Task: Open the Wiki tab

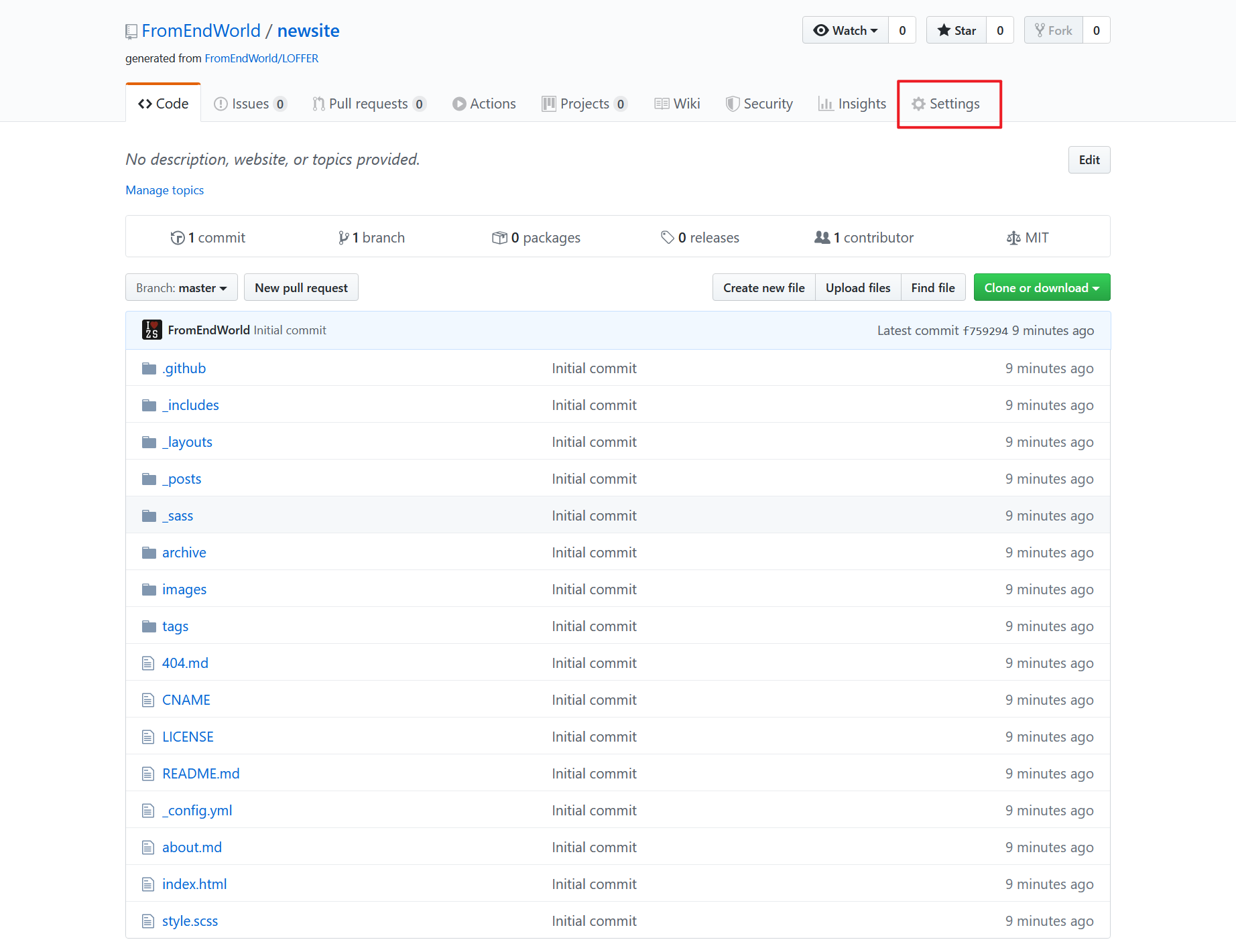Action: pos(677,104)
